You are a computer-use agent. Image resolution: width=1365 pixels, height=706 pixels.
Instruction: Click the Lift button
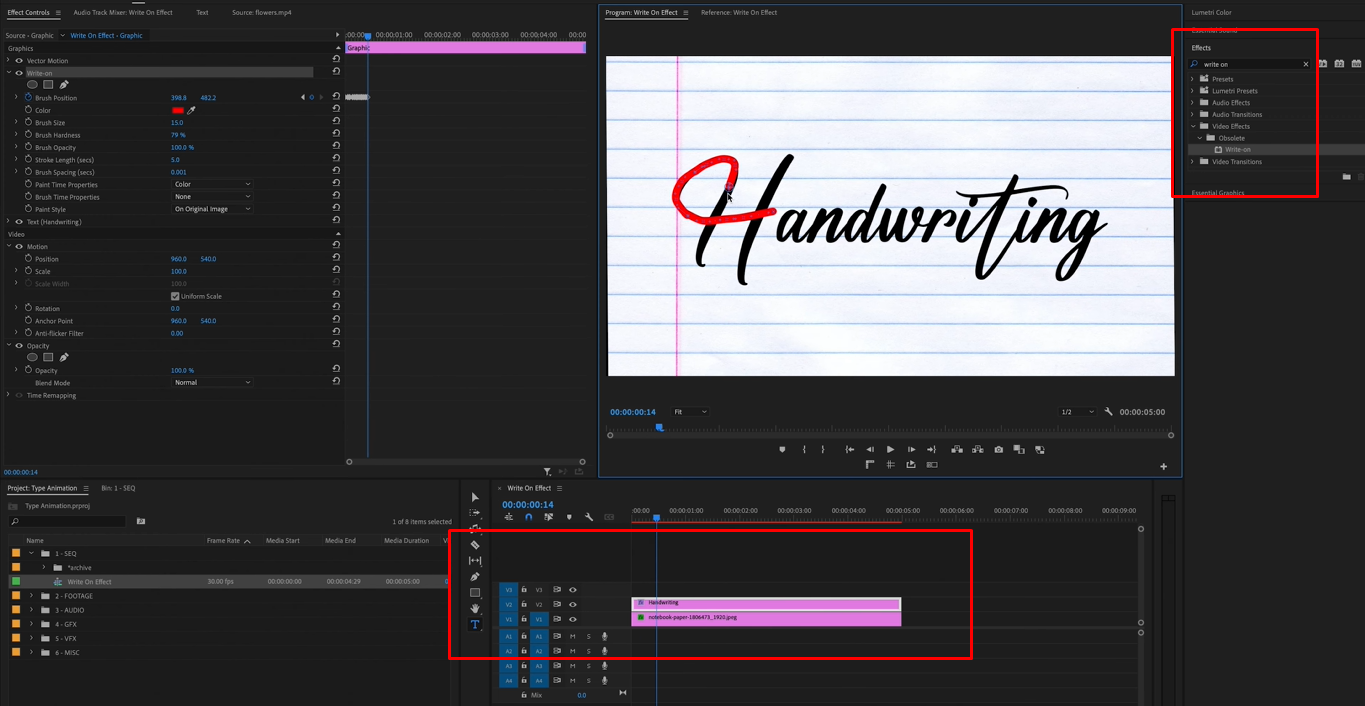[957, 450]
